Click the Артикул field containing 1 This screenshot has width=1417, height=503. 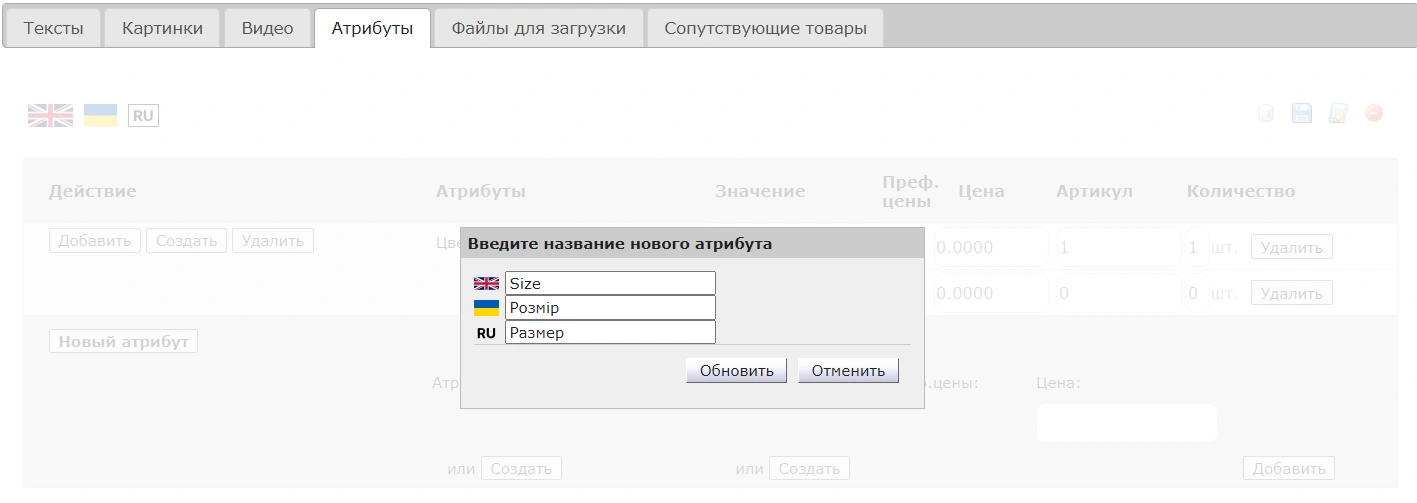1118,247
